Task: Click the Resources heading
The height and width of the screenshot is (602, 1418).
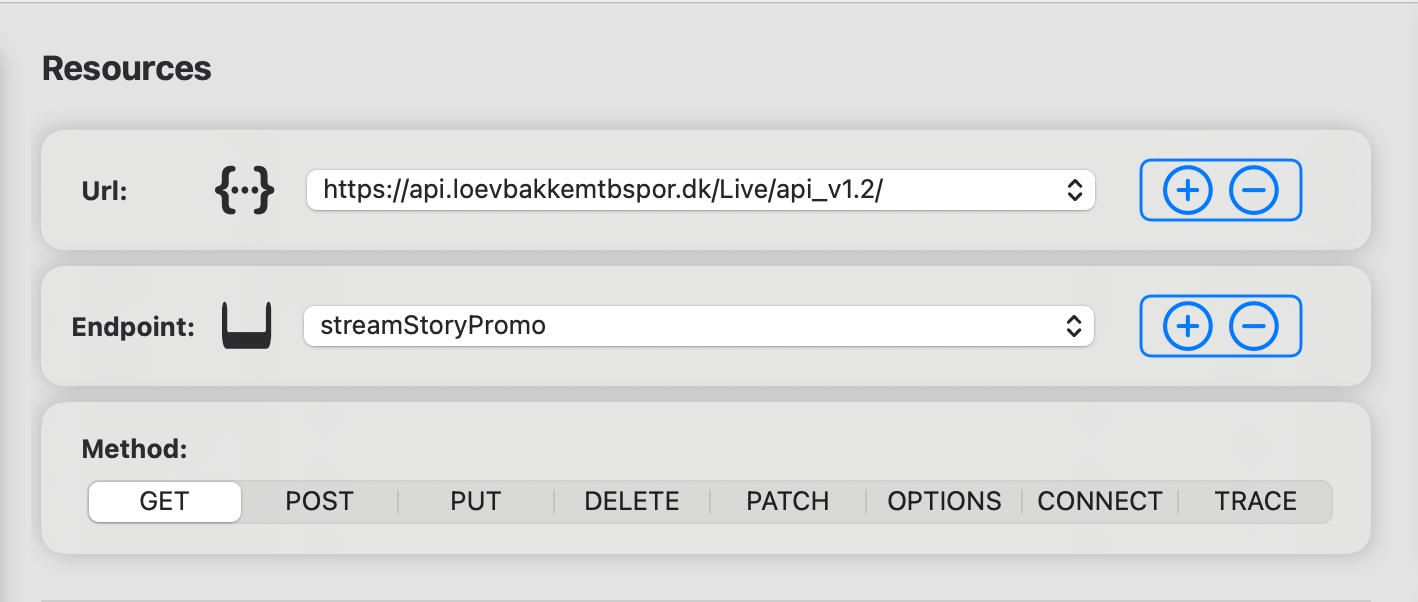Action: 127,69
